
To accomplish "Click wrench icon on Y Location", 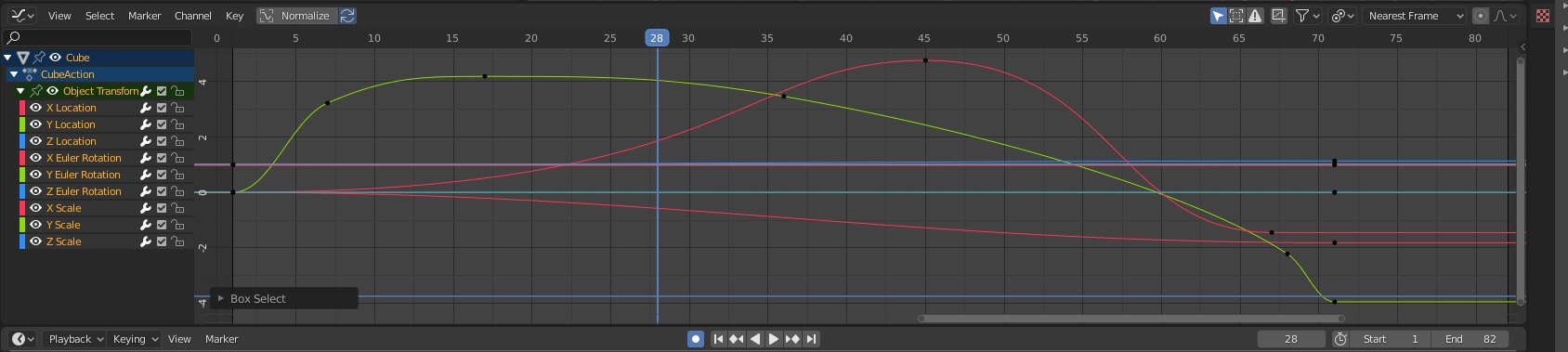I will (146, 124).
